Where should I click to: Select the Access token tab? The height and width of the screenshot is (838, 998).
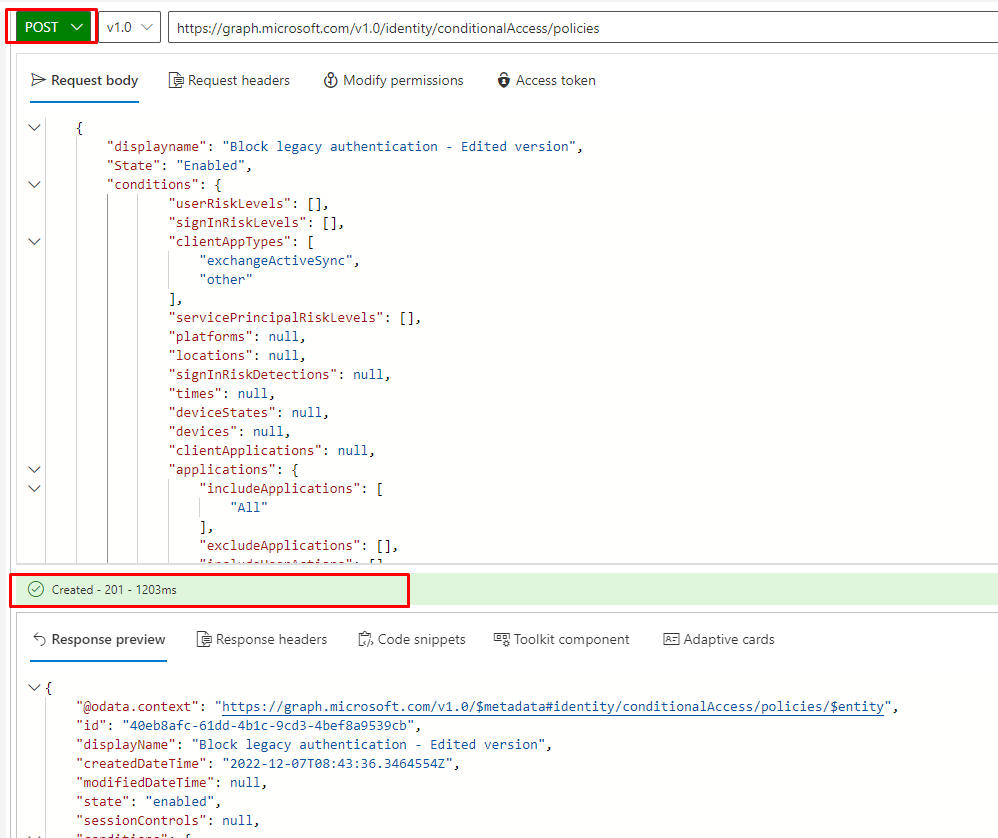coord(546,80)
